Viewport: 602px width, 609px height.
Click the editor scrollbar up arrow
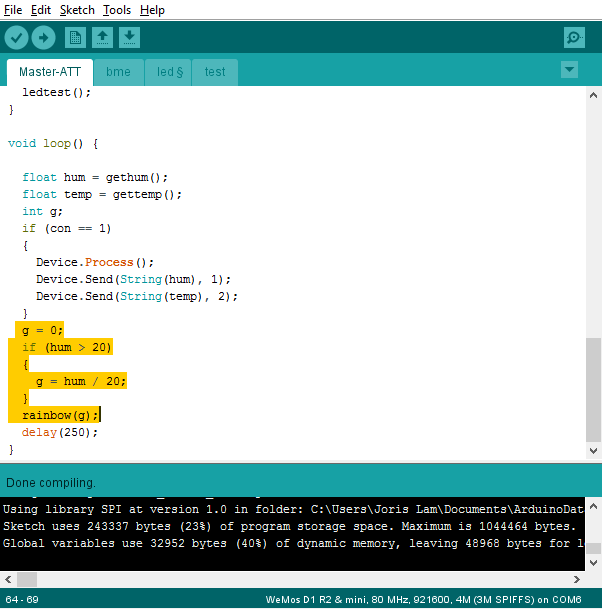(593, 95)
